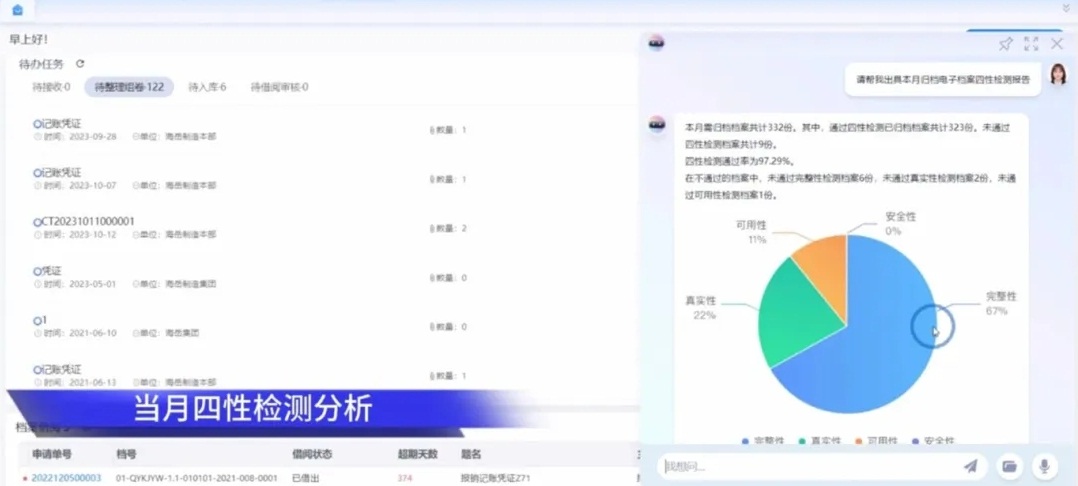Pin the chat assistant panel
The width and height of the screenshot is (1078, 486).
tap(1005, 44)
